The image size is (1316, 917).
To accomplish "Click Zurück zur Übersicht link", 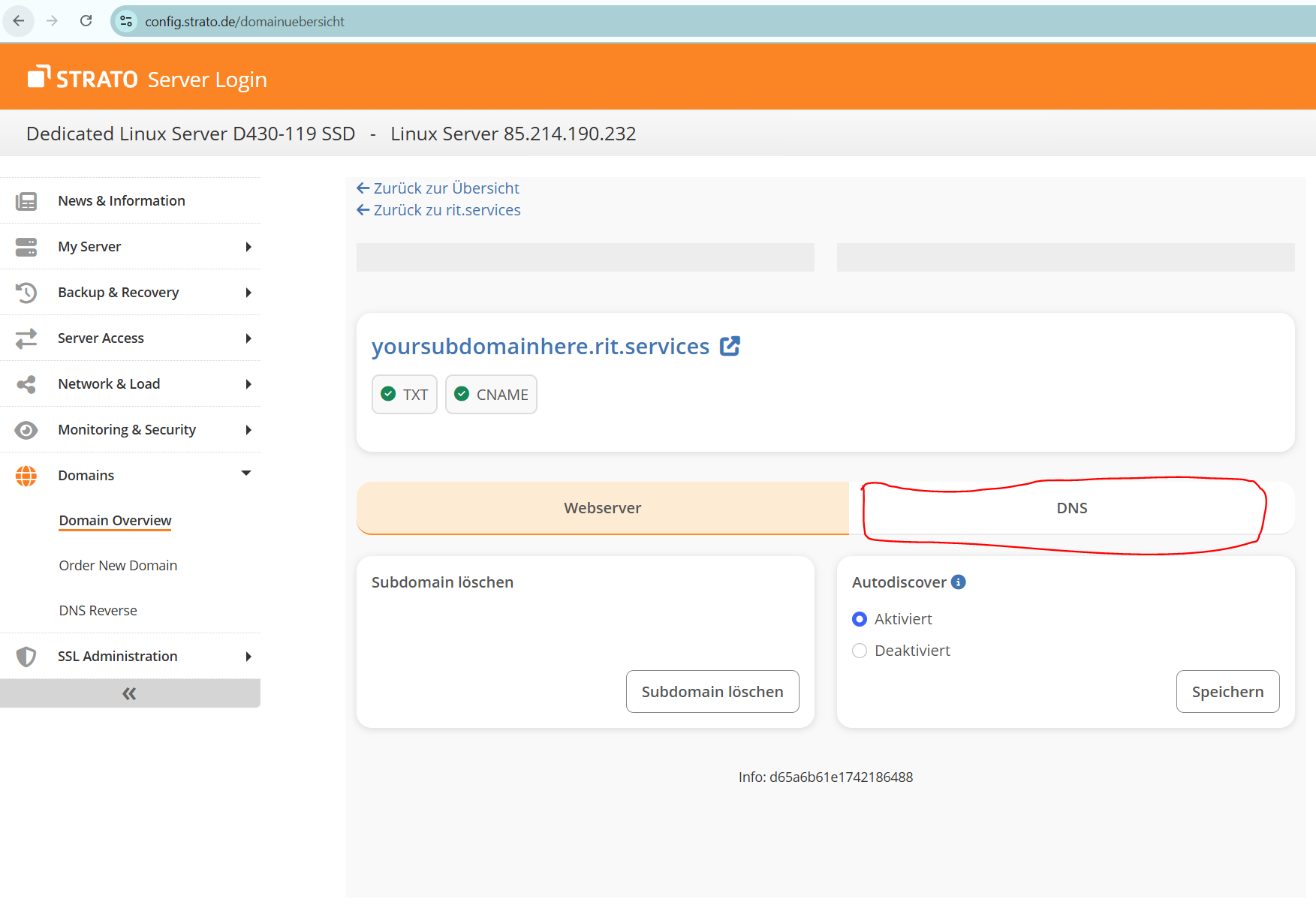I will point(438,188).
